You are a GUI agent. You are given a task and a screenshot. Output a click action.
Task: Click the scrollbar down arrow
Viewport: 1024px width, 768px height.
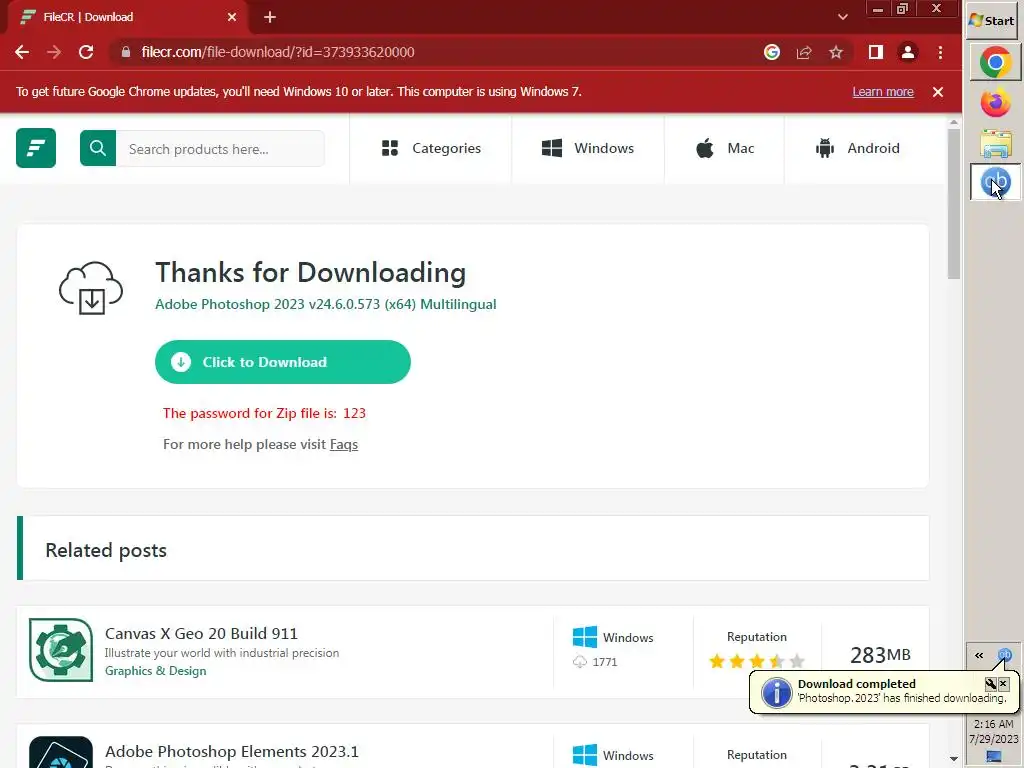coord(953,759)
